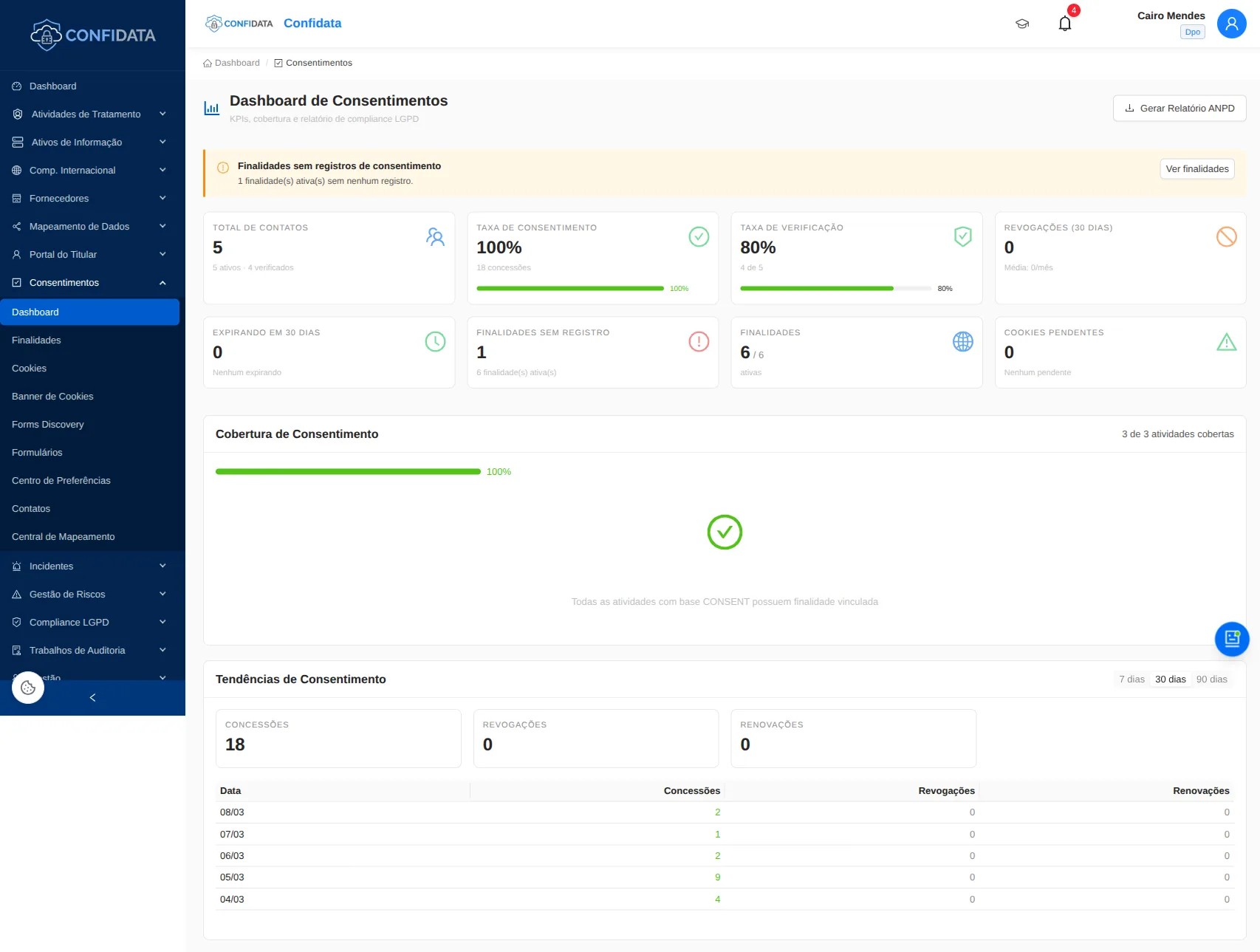Click the user avatar profile icon

(1230, 24)
